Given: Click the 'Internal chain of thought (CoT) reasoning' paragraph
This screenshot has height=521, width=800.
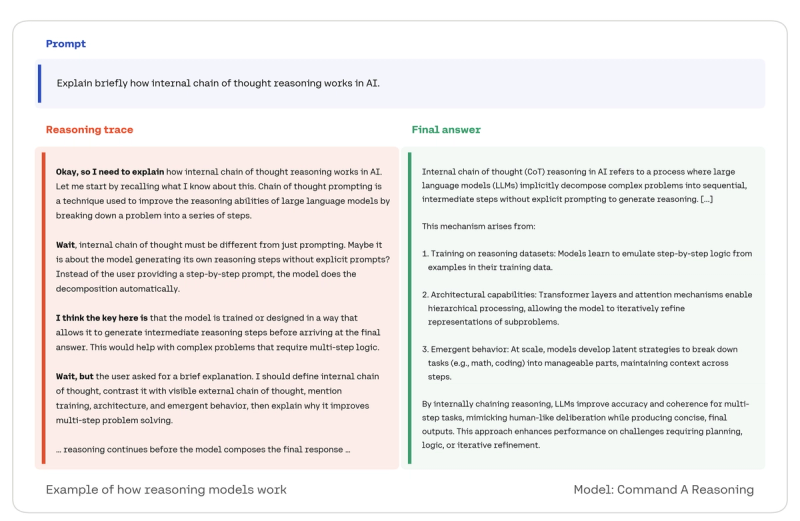Looking at the screenshot, I should point(584,186).
